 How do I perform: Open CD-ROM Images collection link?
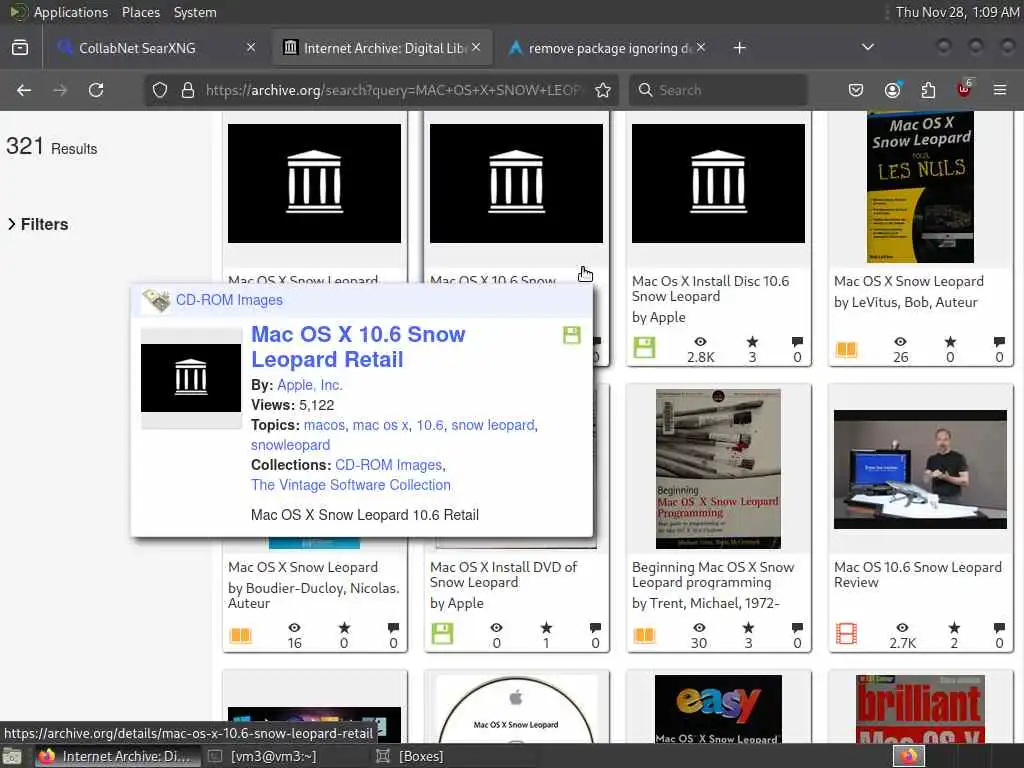(x=389, y=465)
